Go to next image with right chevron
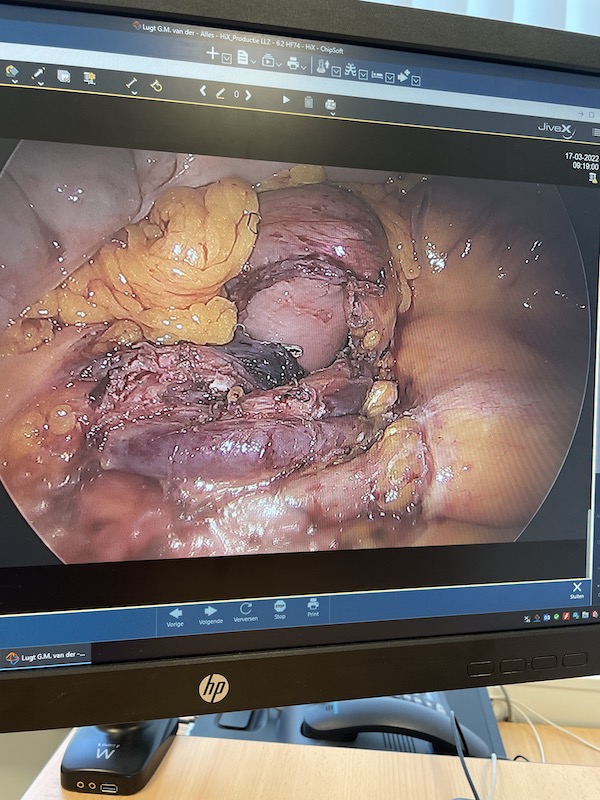Viewport: 600px width, 800px height. pyautogui.click(x=248, y=95)
